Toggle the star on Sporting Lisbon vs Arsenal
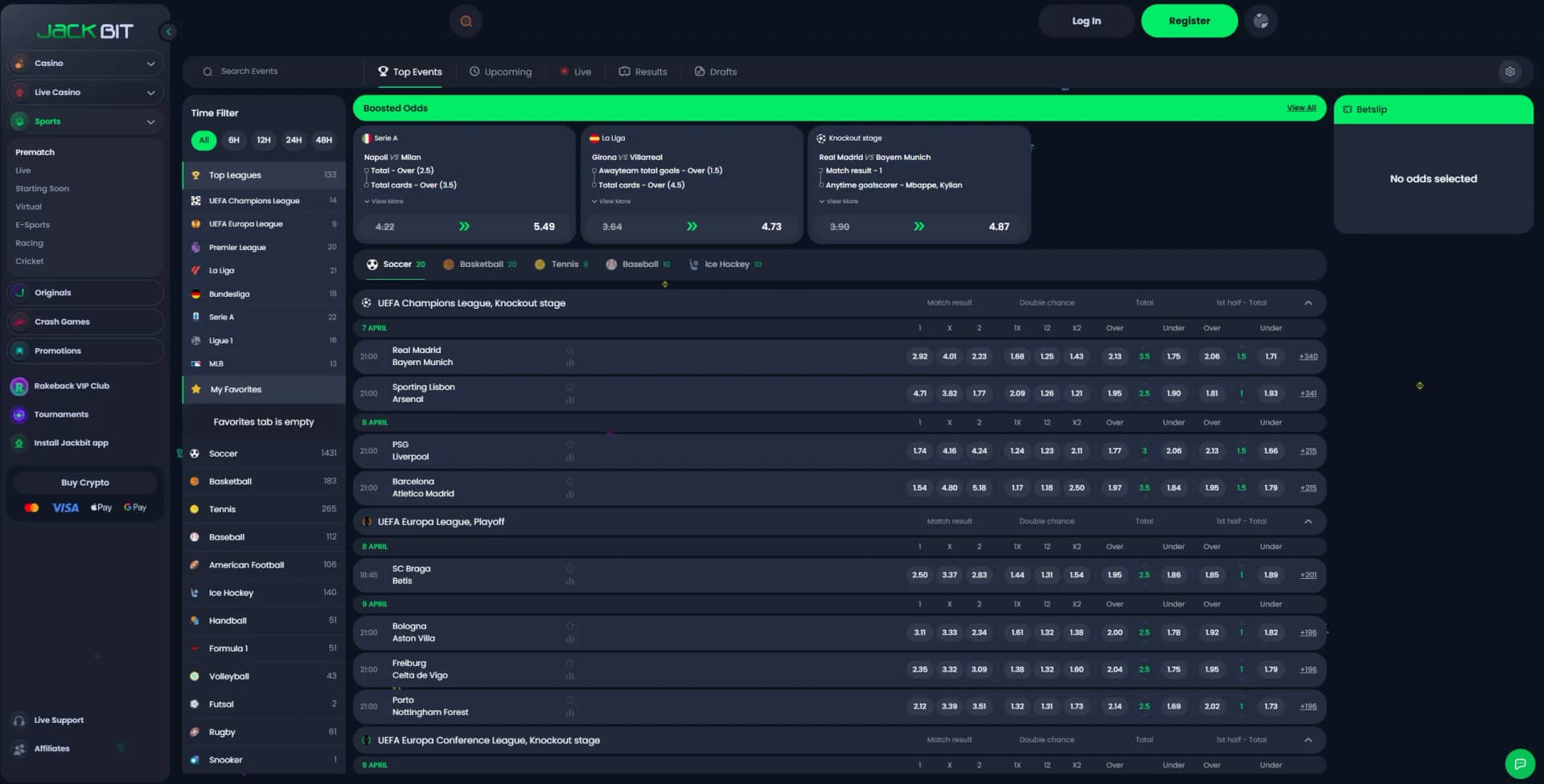This screenshot has width=1544, height=784. point(570,387)
